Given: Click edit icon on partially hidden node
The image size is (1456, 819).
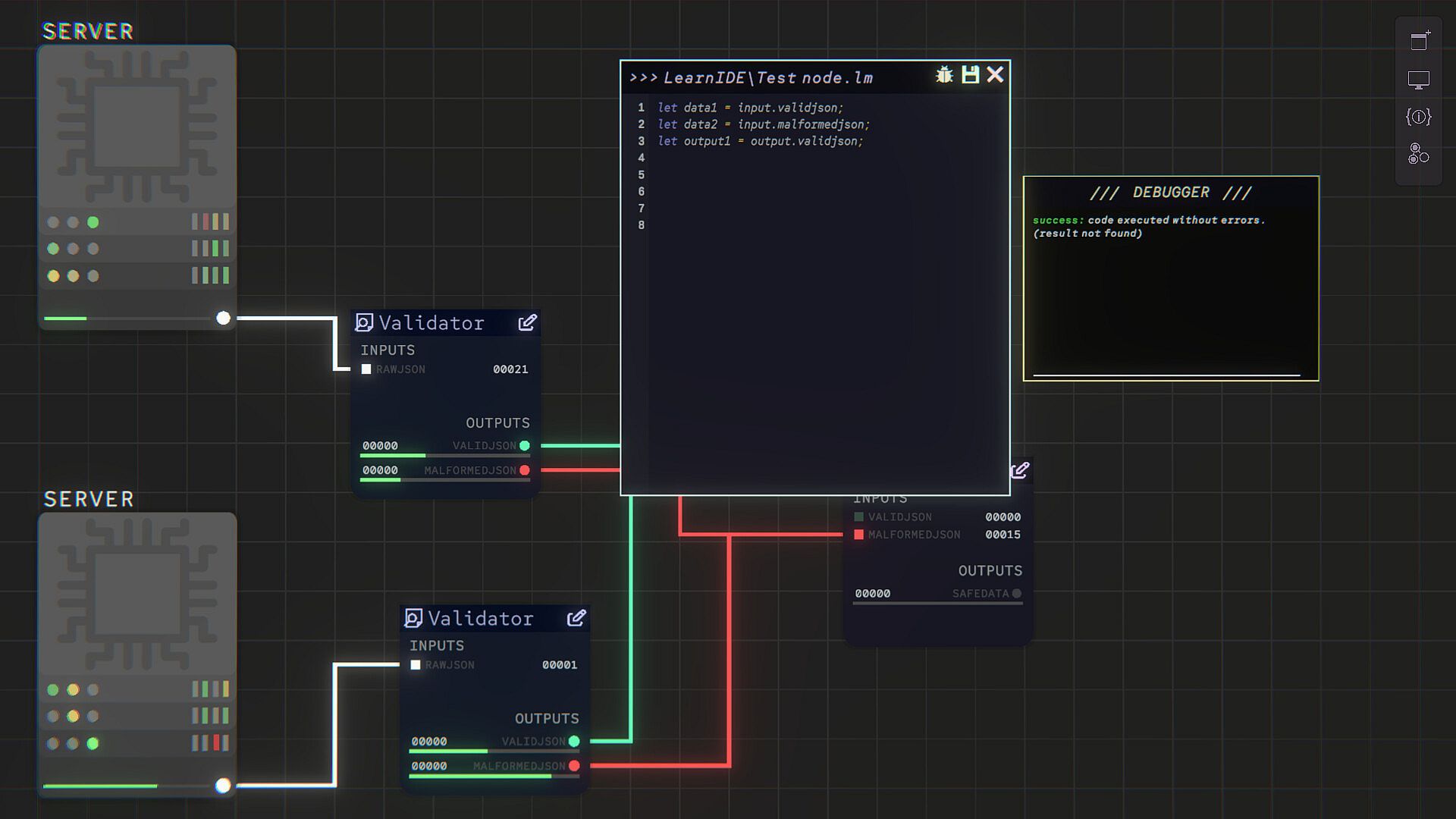Looking at the screenshot, I should [x=1020, y=471].
